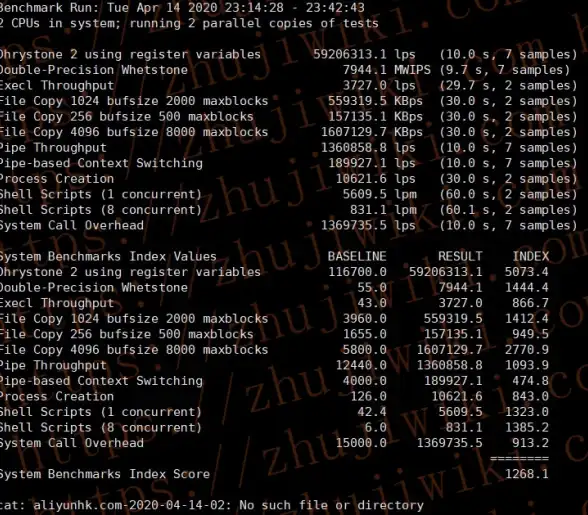Click Context Switching index 474.8
Viewport: 588px width, 515px height.
point(530,381)
